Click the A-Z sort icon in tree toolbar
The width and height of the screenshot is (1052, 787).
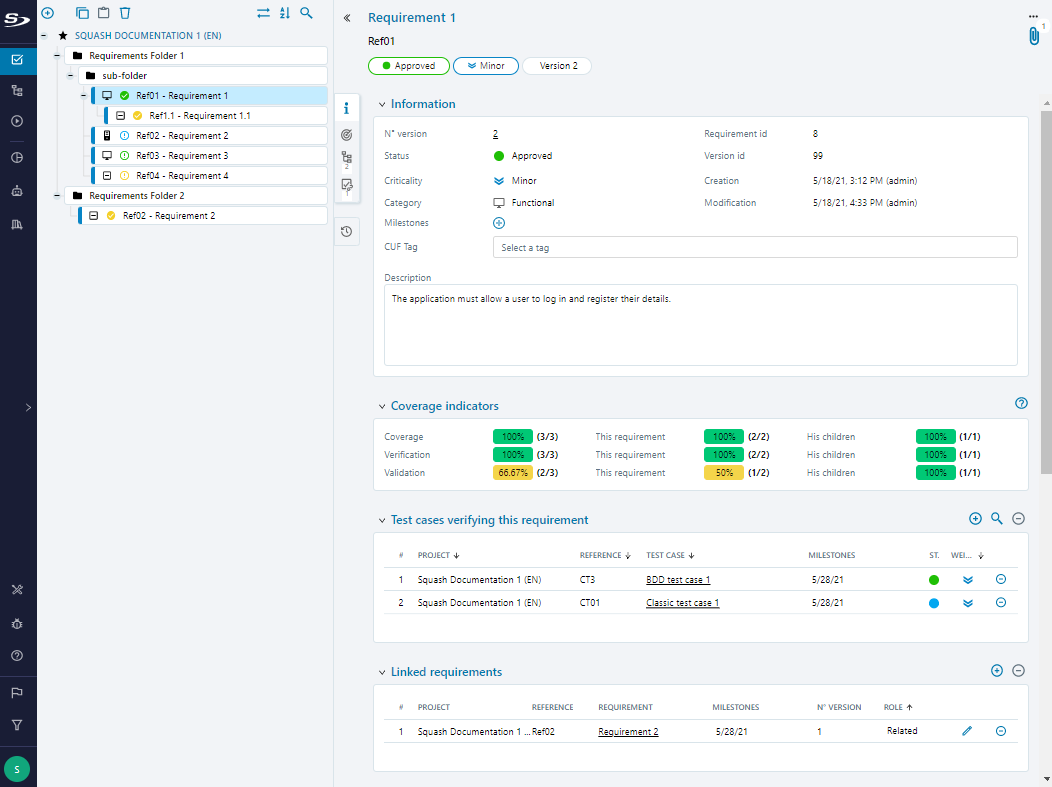tap(285, 13)
